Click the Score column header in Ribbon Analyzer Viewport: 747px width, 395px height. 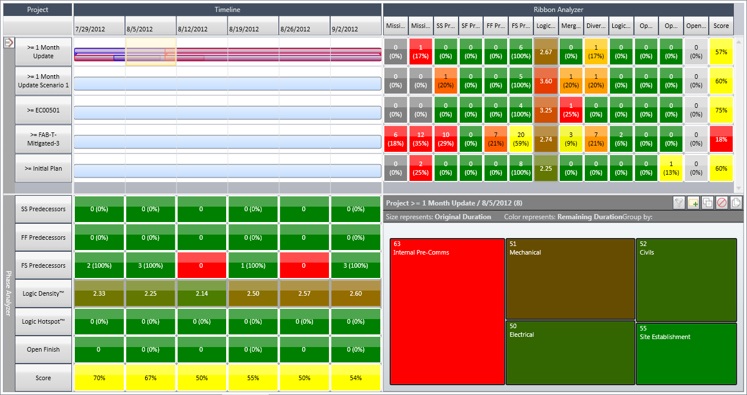click(x=721, y=26)
